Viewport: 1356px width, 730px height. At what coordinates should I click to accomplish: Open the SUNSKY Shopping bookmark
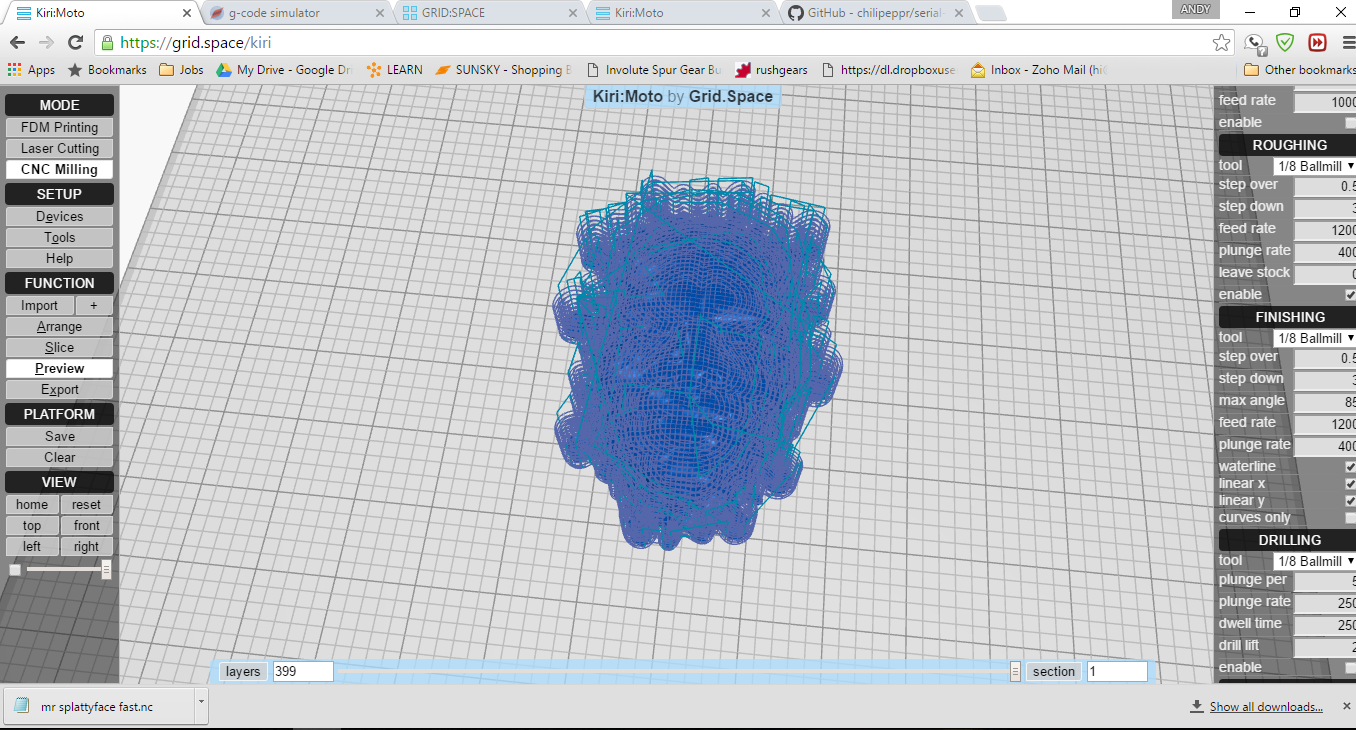pos(504,70)
